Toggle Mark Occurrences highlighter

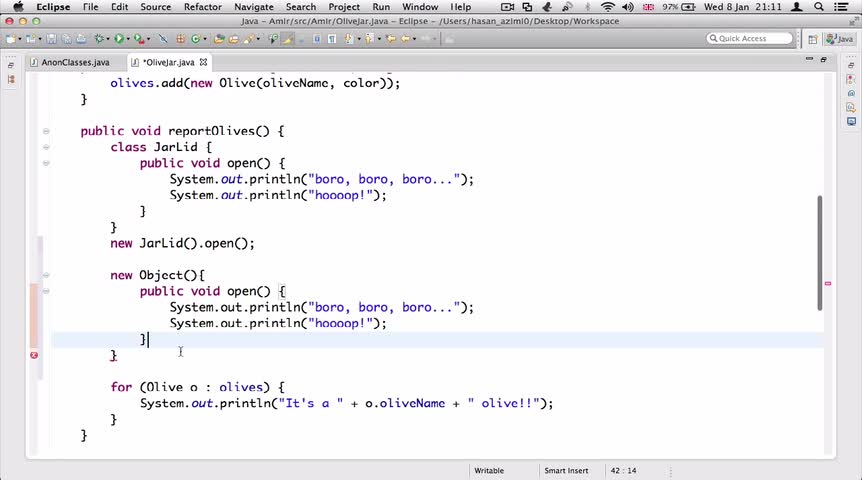tap(287, 39)
